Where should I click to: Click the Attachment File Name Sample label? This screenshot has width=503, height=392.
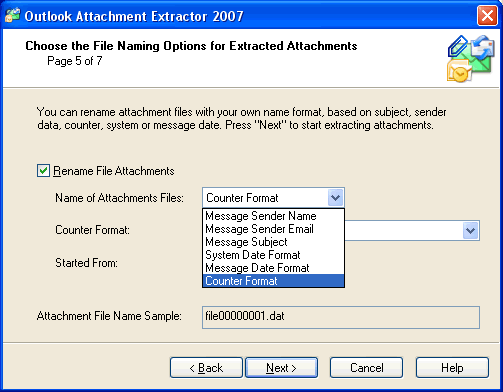pyautogui.click(x=109, y=316)
